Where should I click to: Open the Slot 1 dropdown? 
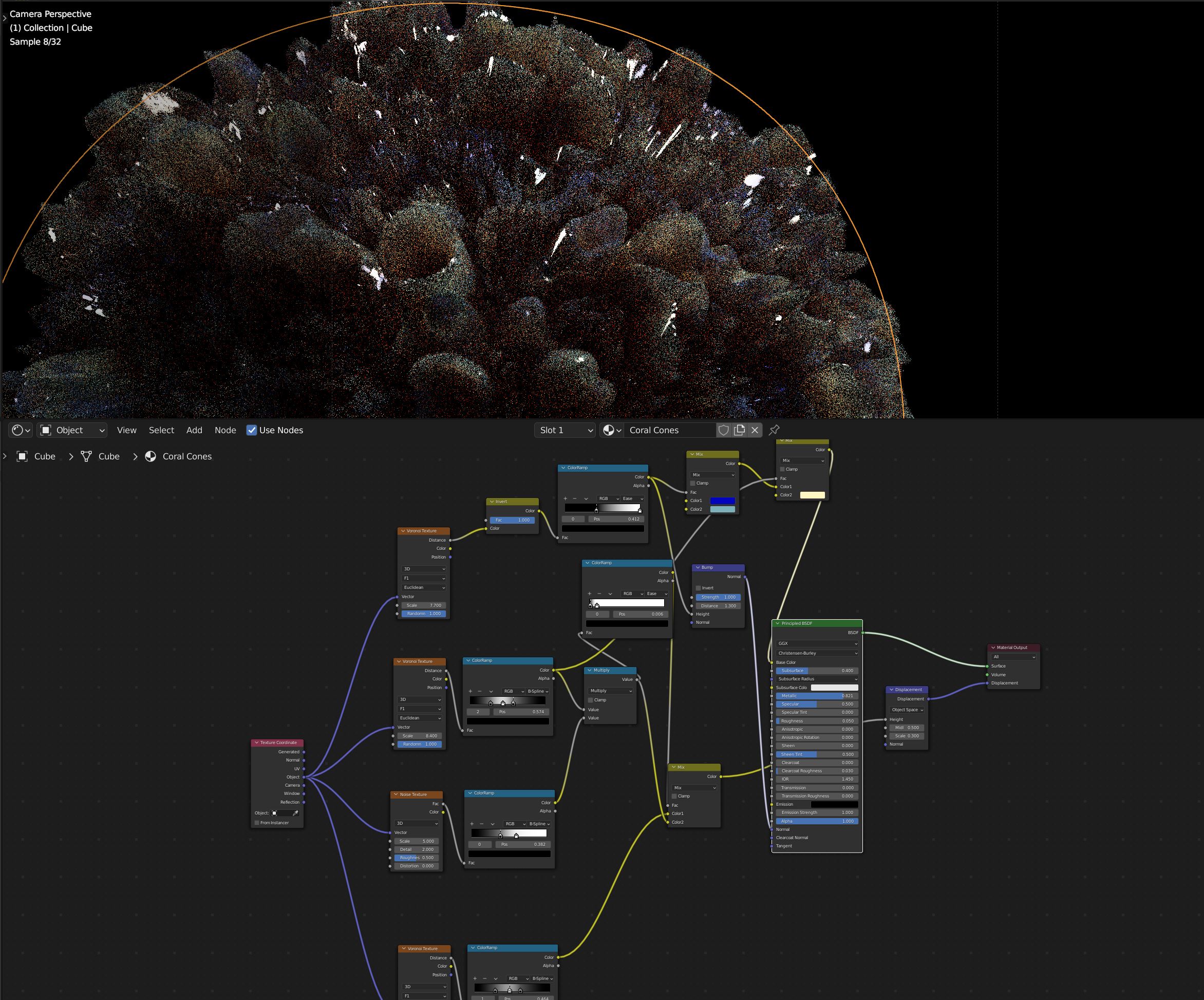(566, 430)
